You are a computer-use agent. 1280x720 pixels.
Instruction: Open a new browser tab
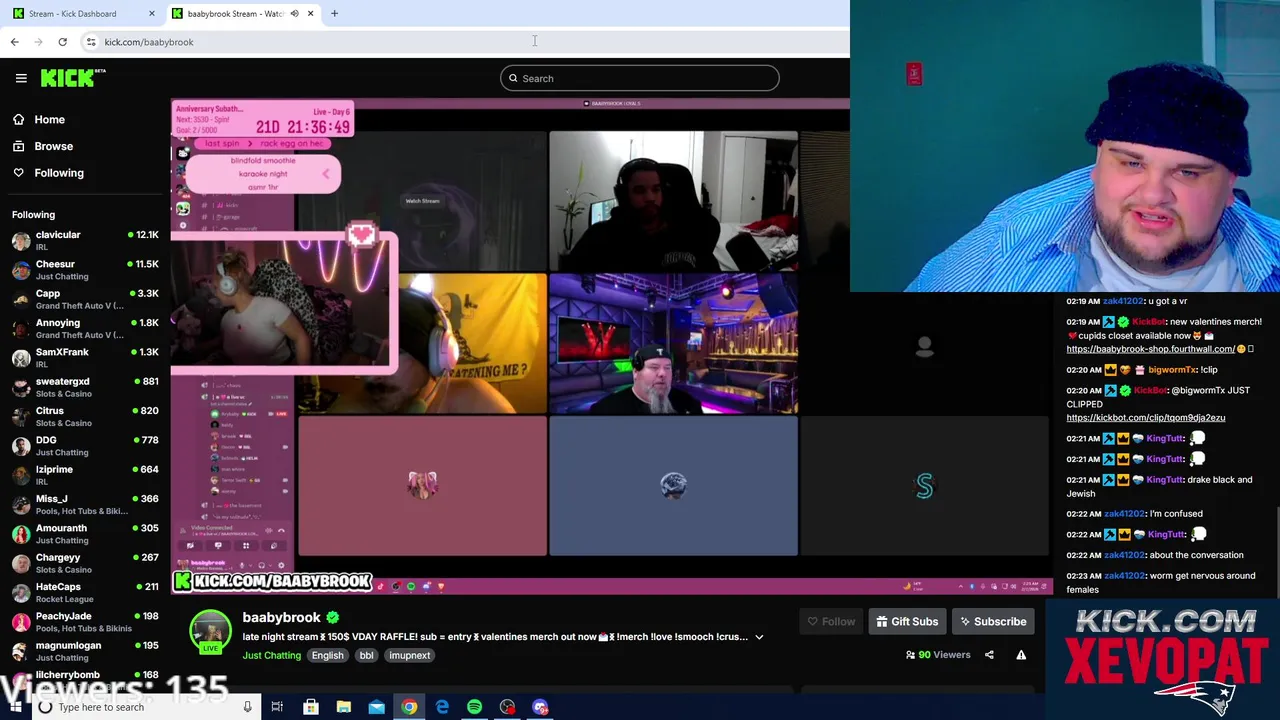point(334,14)
